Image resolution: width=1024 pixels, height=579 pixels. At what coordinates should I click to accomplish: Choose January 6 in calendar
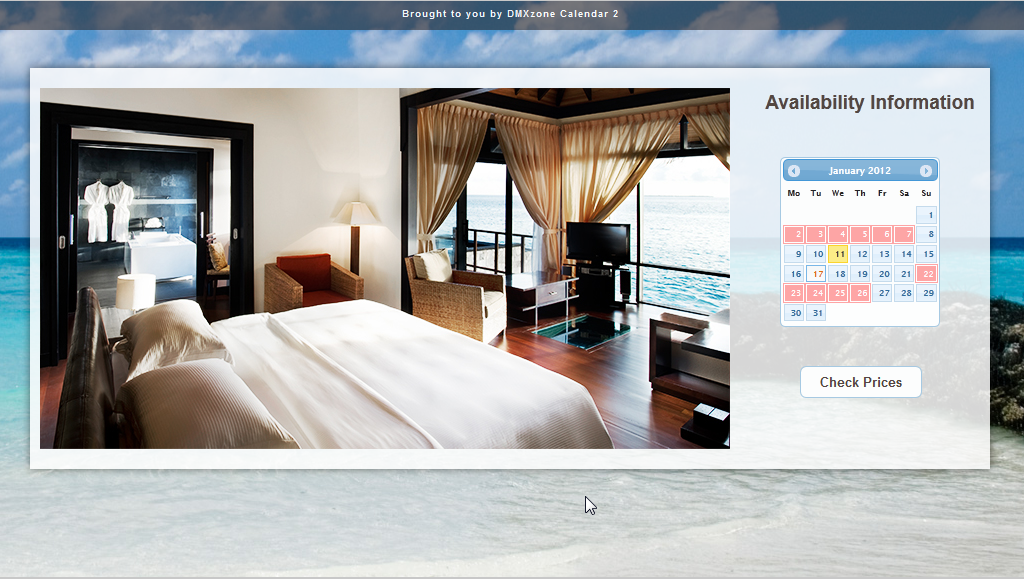[882, 234]
